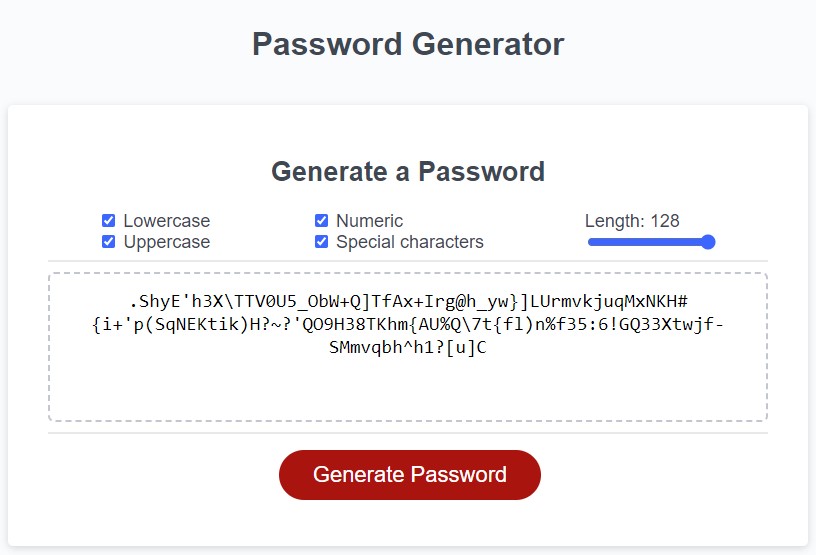Click the Special characters label
Screen dimensions: 816x555
point(409,242)
